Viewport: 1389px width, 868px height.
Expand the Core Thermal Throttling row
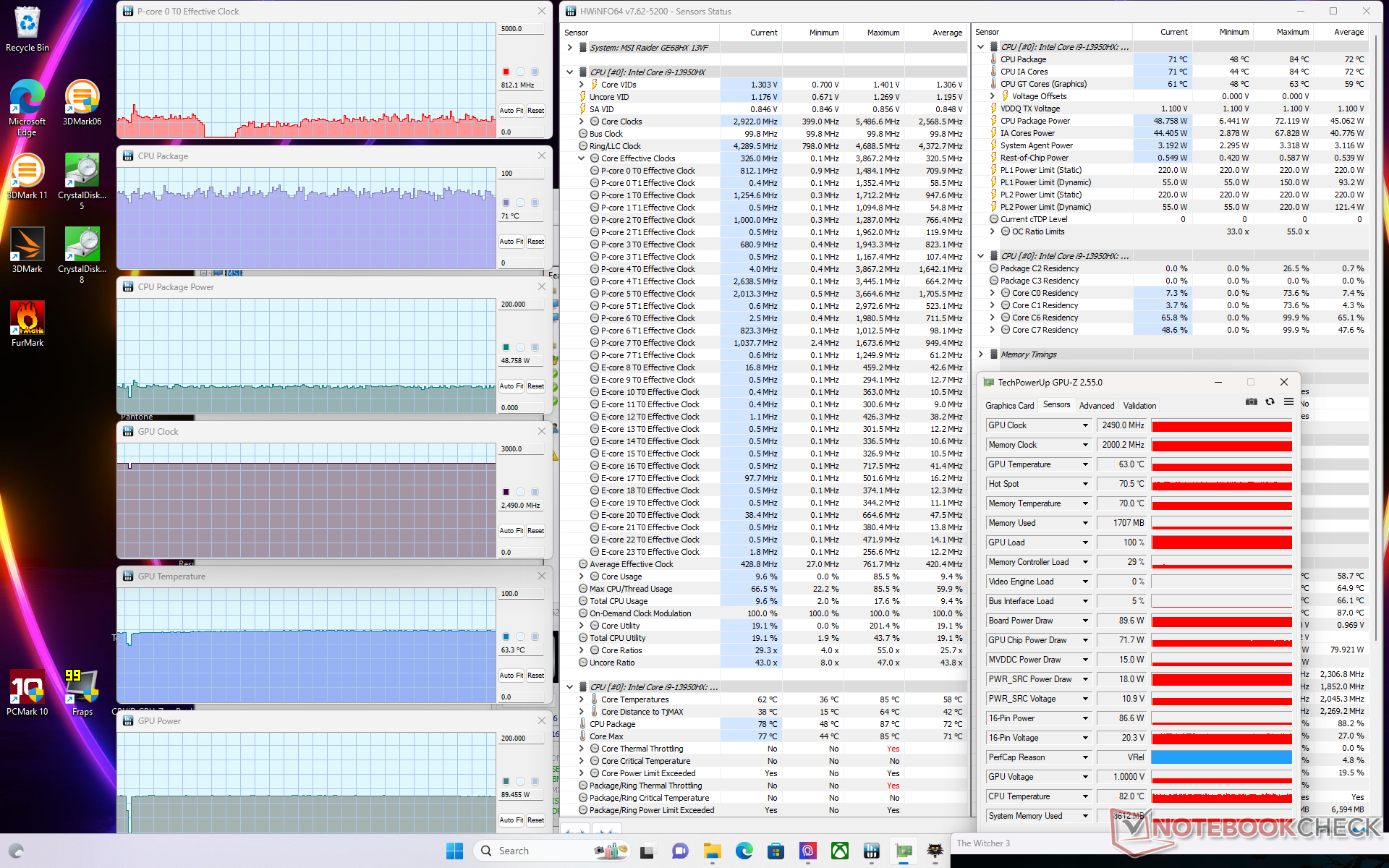(x=581, y=749)
